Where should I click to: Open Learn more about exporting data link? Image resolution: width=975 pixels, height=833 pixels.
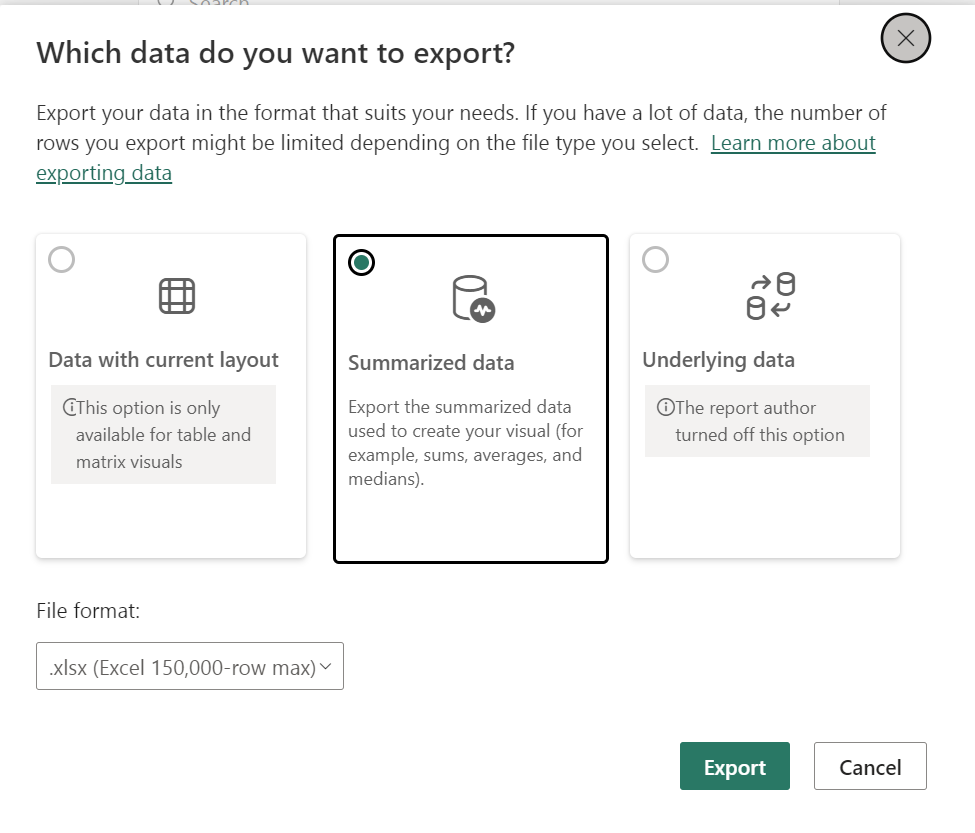pyautogui.click(x=793, y=143)
